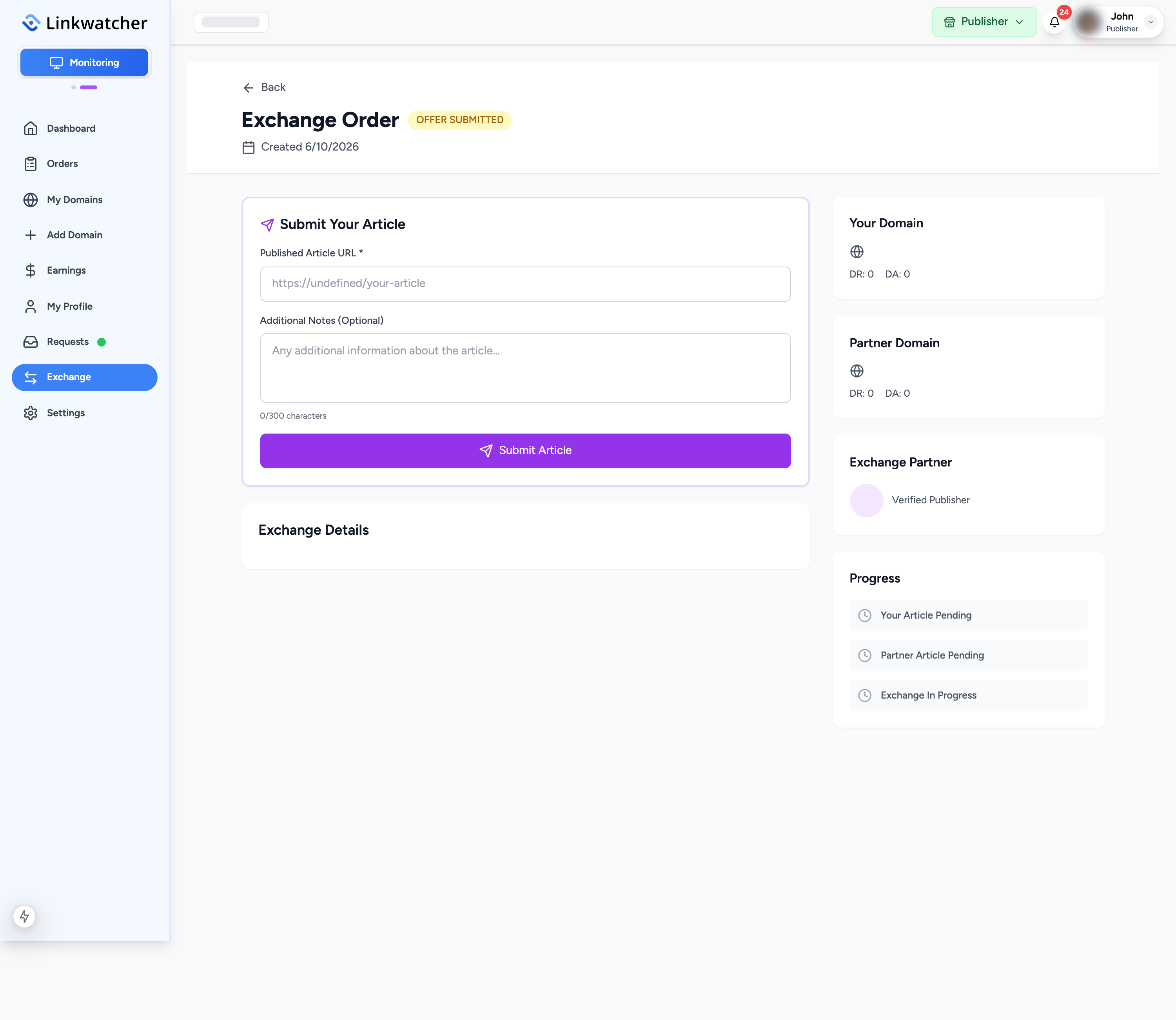Click the Submit Article button
Image resolution: width=1176 pixels, height=1020 pixels.
(525, 451)
